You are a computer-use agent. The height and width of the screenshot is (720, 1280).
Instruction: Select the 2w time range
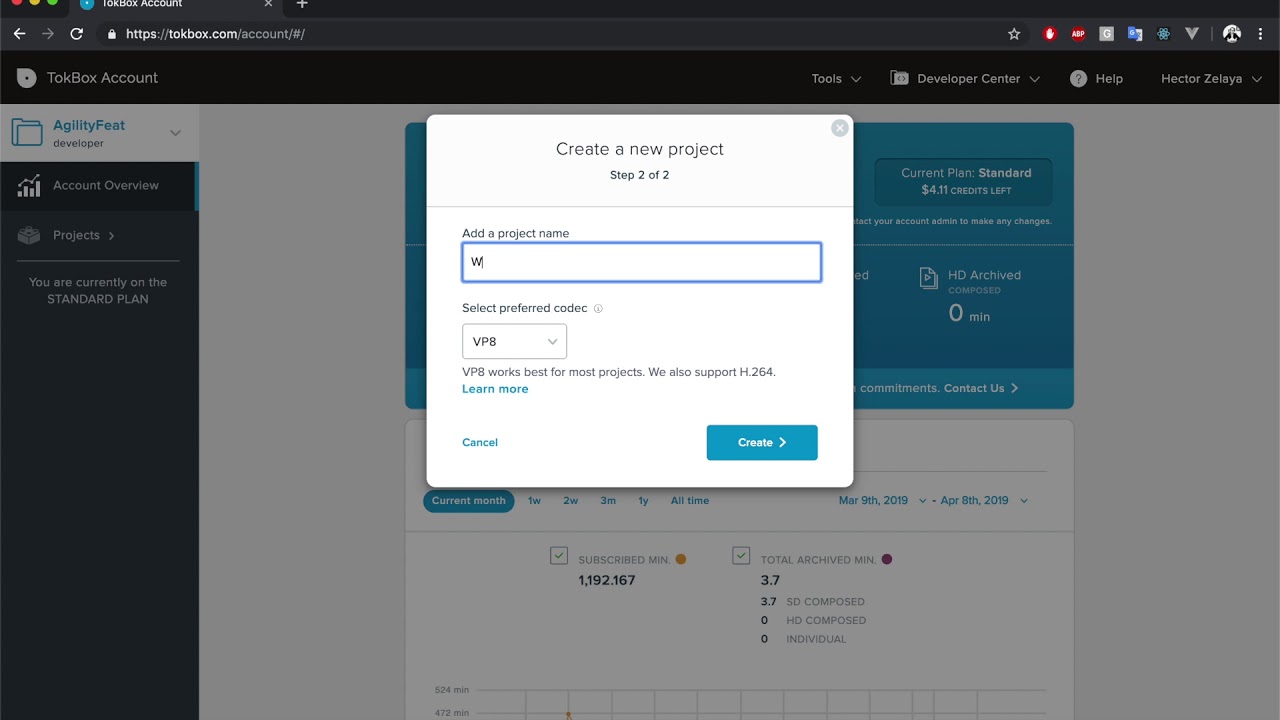tap(570, 501)
